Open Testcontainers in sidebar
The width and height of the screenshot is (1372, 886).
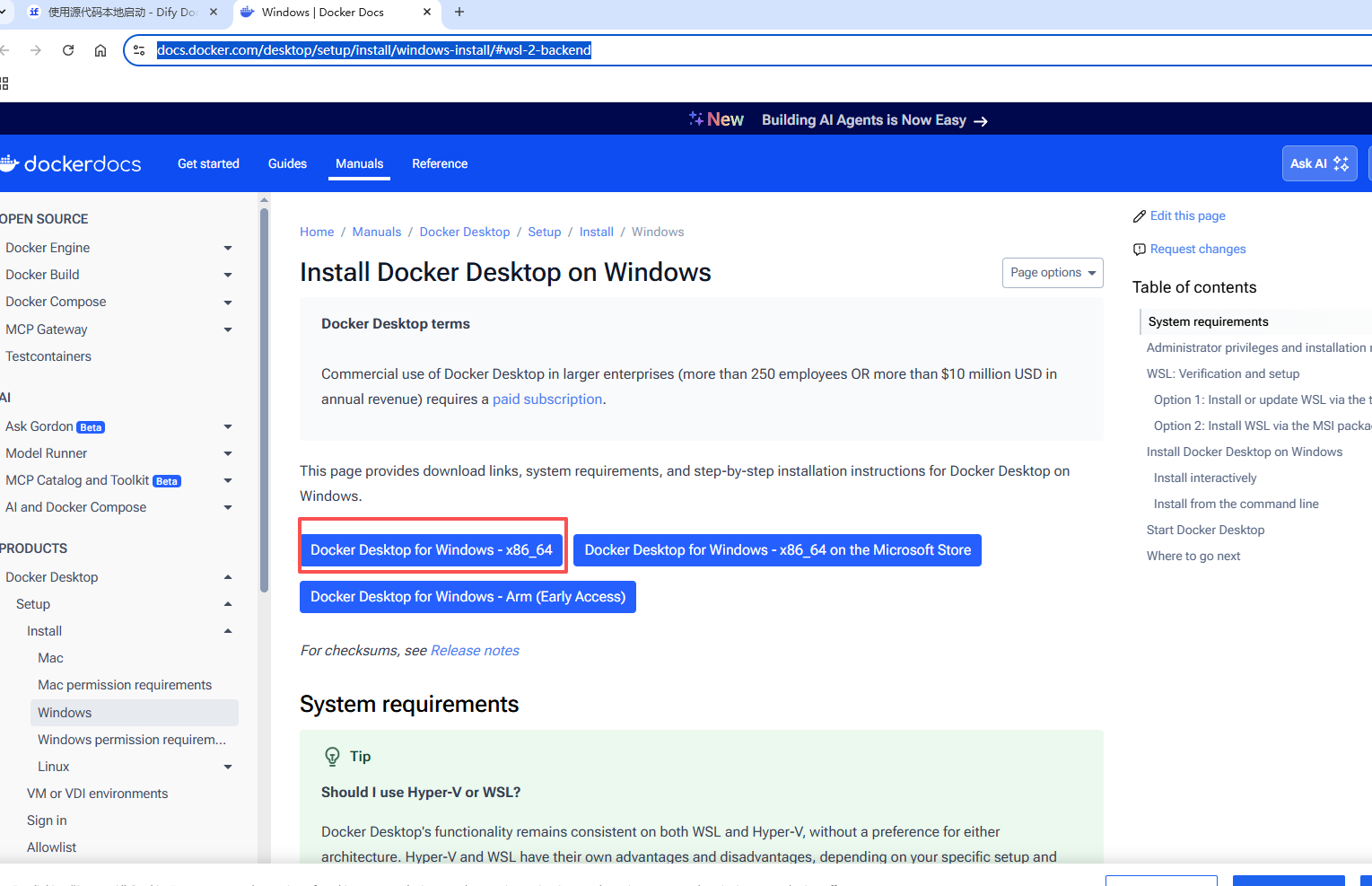[48, 356]
